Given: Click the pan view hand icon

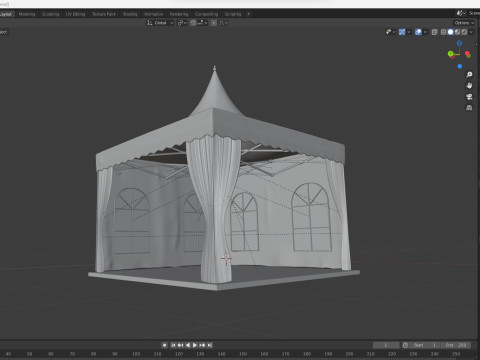Looking at the screenshot, I should click(x=469, y=86).
